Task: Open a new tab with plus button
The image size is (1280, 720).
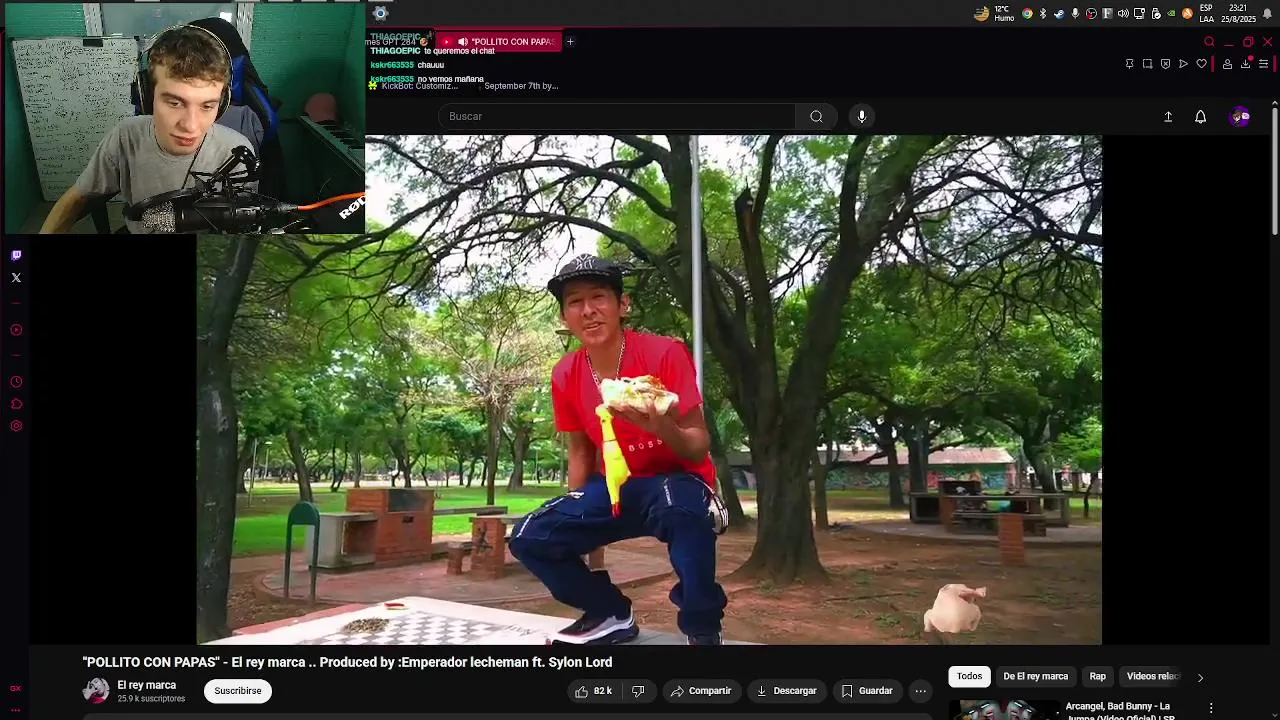Action: click(x=570, y=42)
